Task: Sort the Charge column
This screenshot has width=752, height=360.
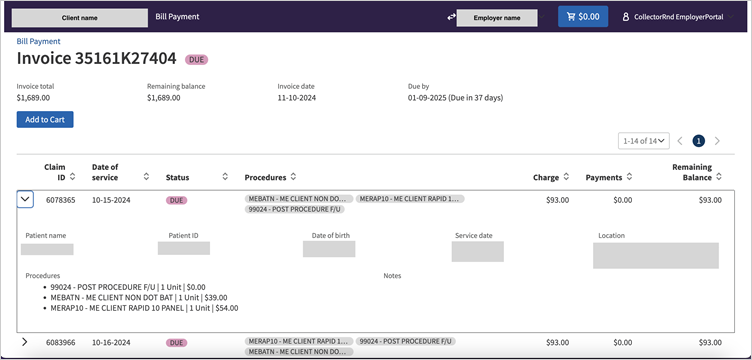Action: pyautogui.click(x=566, y=177)
